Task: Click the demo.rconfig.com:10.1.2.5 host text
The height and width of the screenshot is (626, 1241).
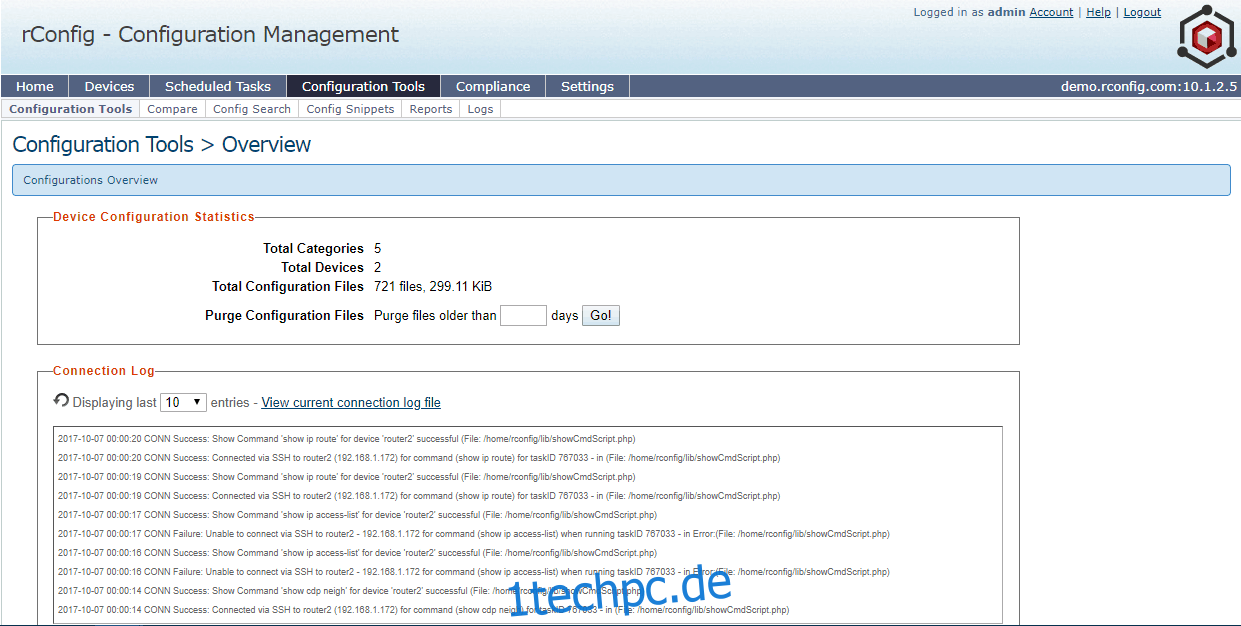Action: [x=1149, y=86]
